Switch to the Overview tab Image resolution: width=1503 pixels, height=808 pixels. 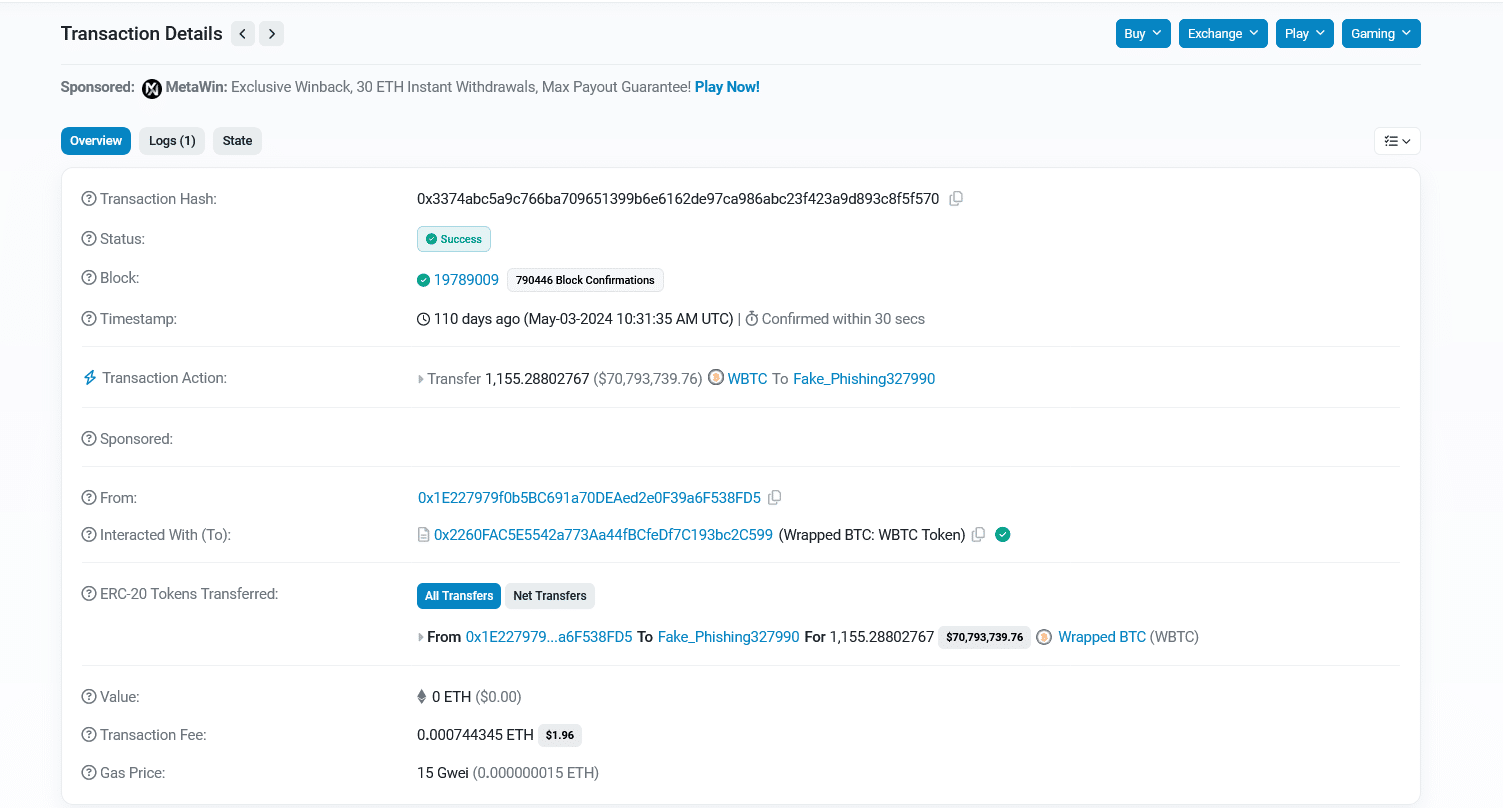click(96, 141)
